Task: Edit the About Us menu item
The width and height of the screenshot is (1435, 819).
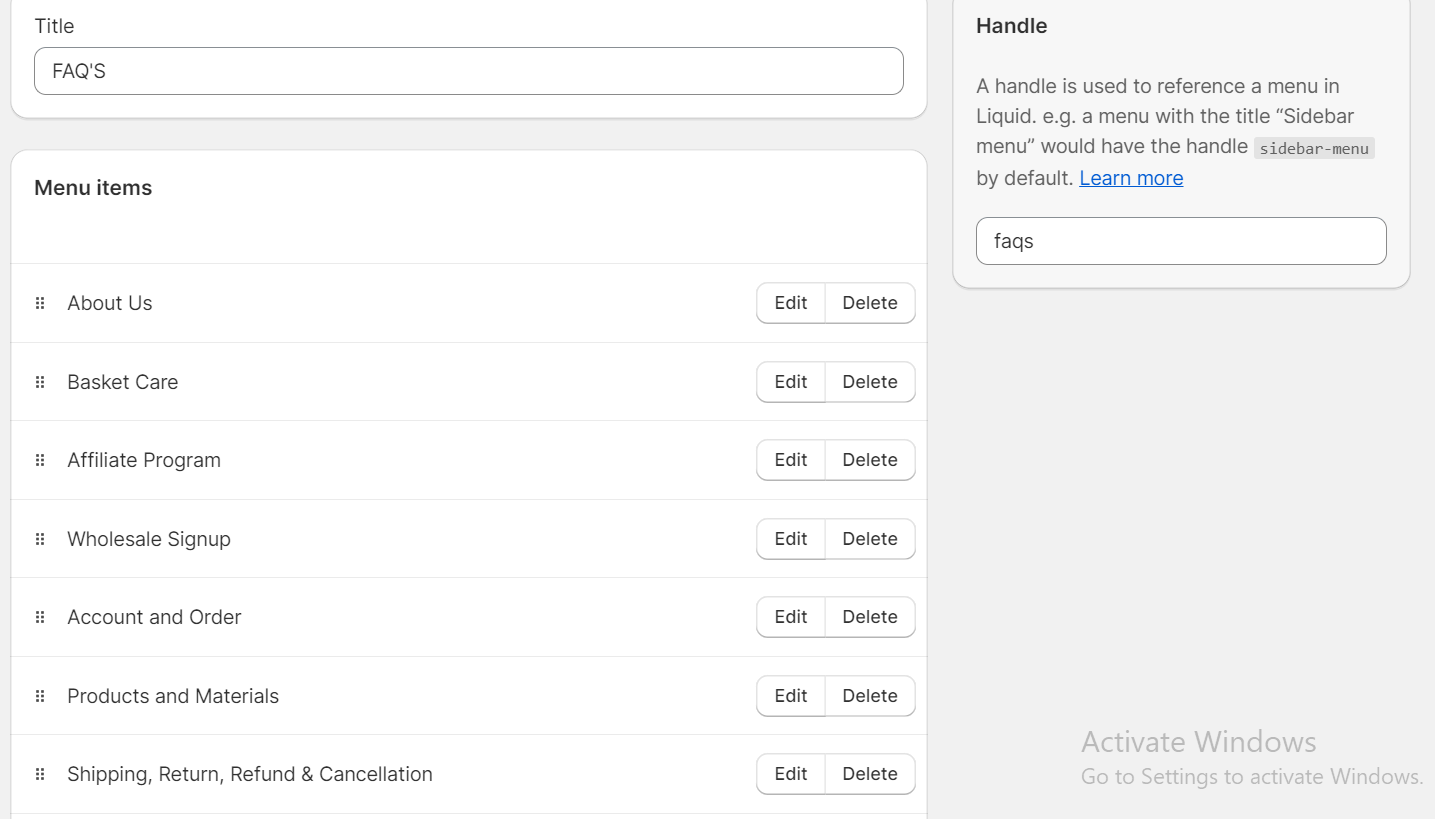Action: tap(790, 303)
